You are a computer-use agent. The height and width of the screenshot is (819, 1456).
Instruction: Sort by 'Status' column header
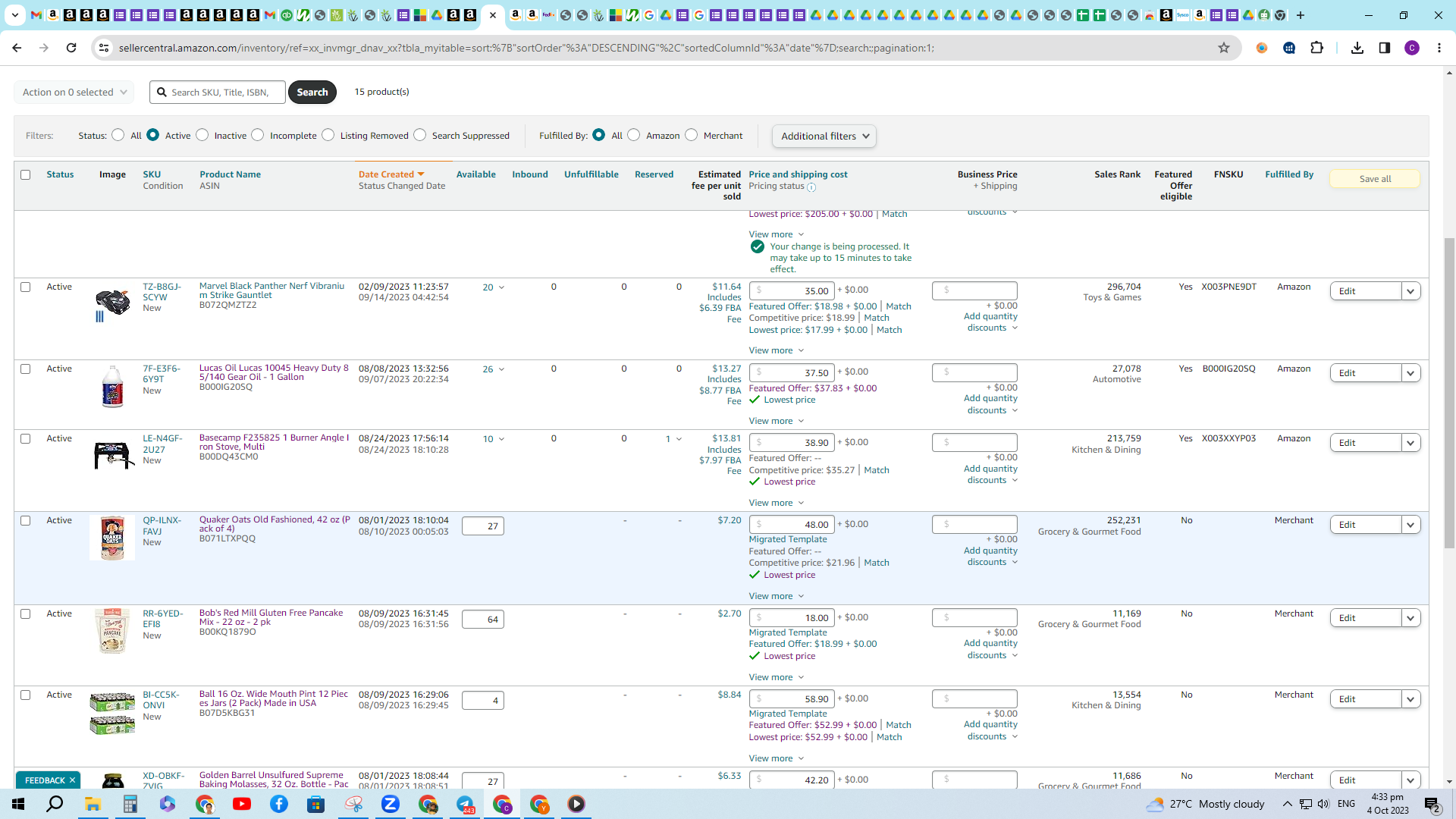coord(60,174)
